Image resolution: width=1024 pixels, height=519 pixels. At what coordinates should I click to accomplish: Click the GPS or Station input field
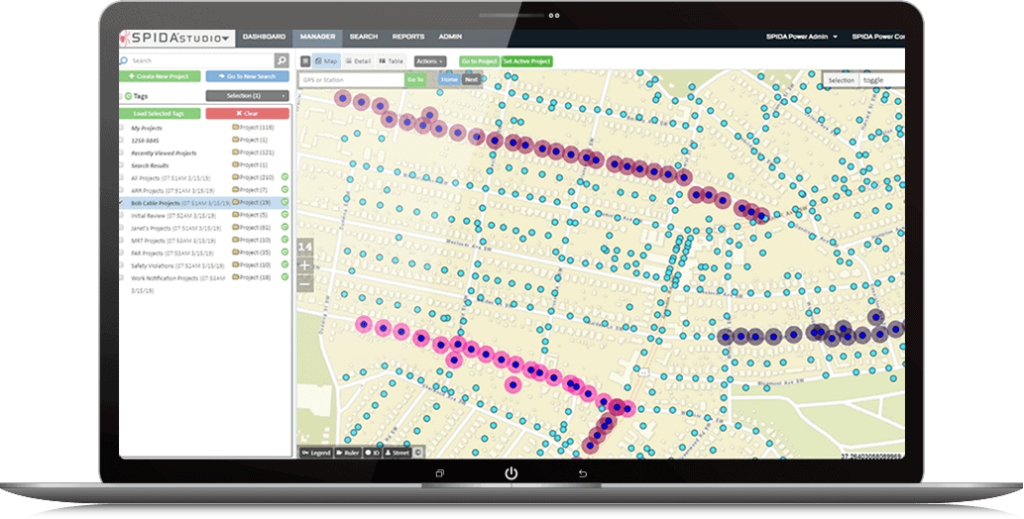350,78
